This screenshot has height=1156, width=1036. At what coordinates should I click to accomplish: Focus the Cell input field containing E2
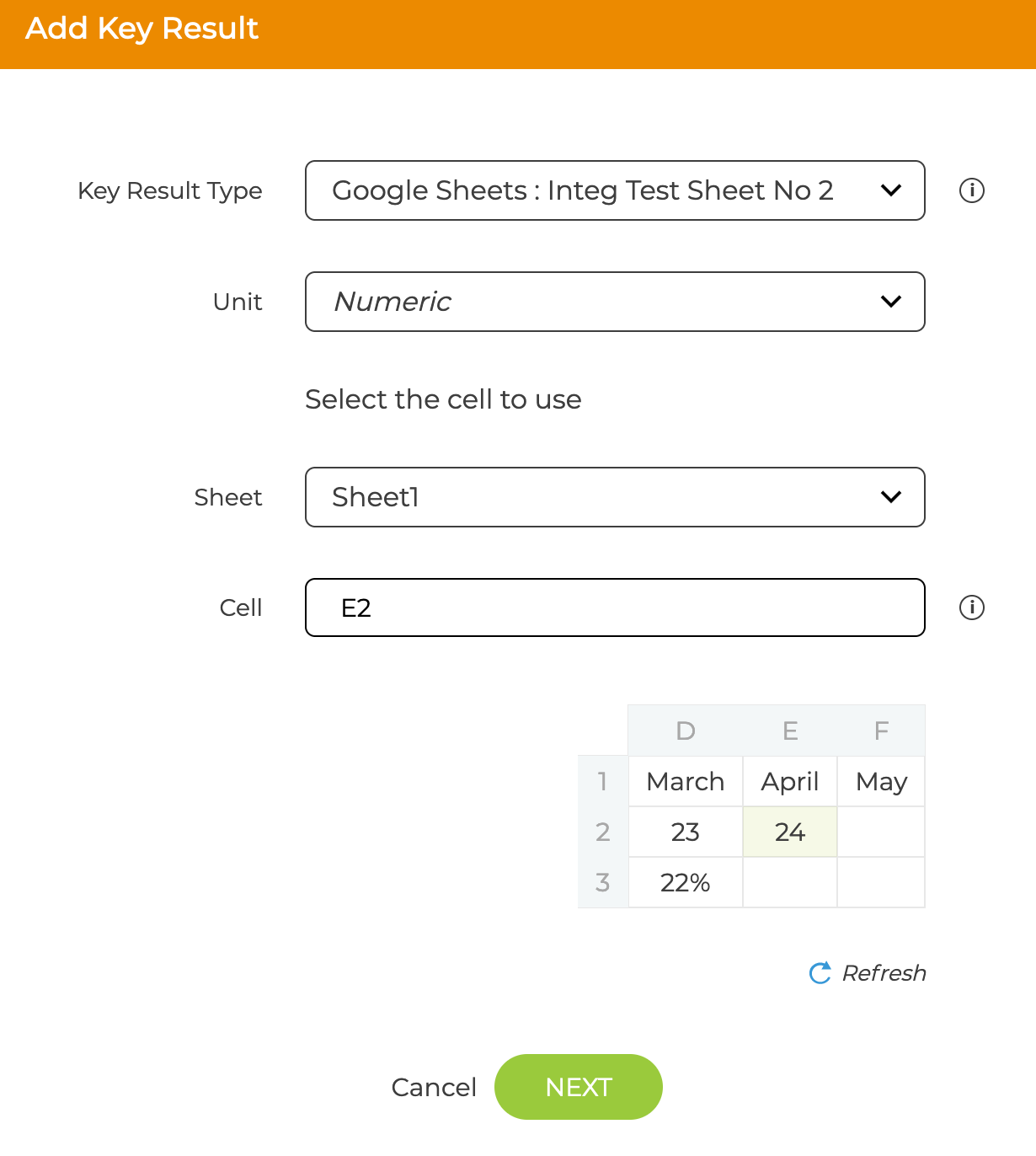click(615, 607)
